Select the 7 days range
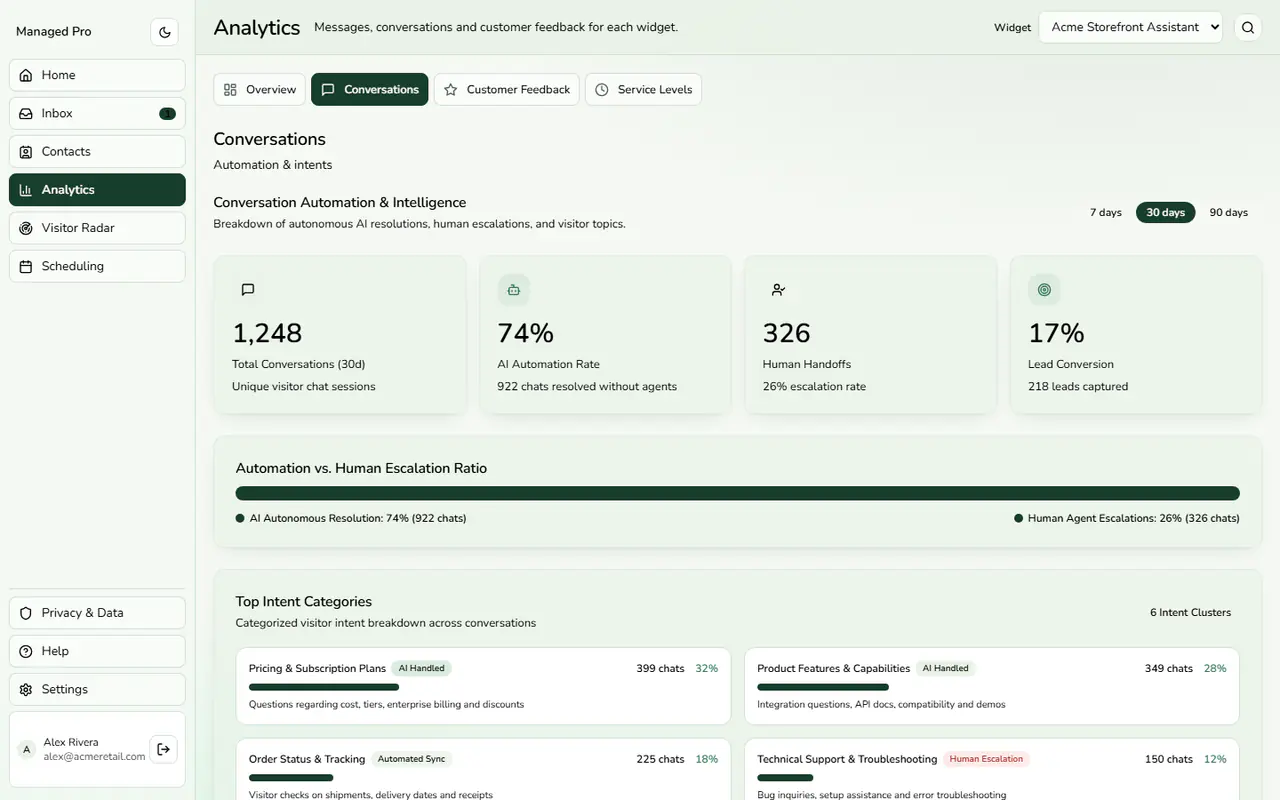Image resolution: width=1280 pixels, height=800 pixels. coord(1106,213)
